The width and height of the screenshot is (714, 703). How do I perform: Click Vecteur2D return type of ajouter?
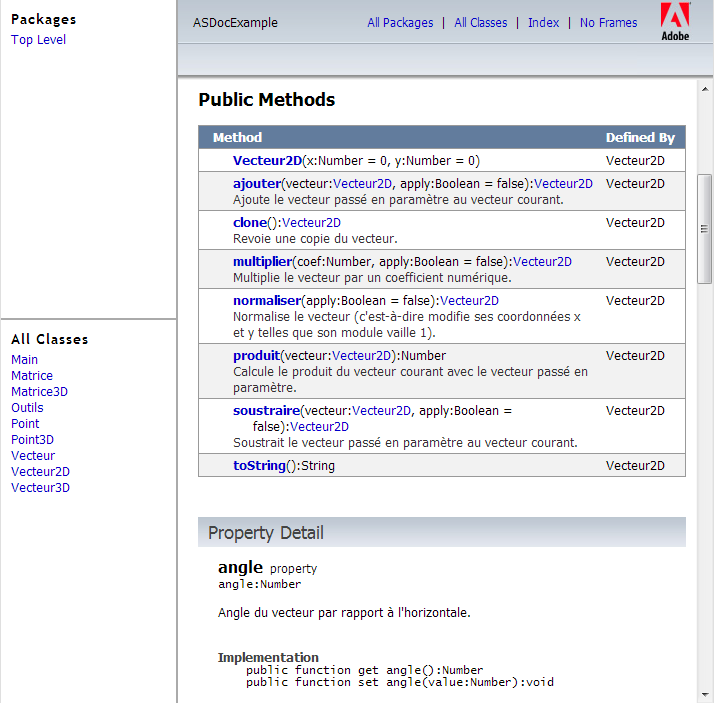pyautogui.click(x=563, y=183)
